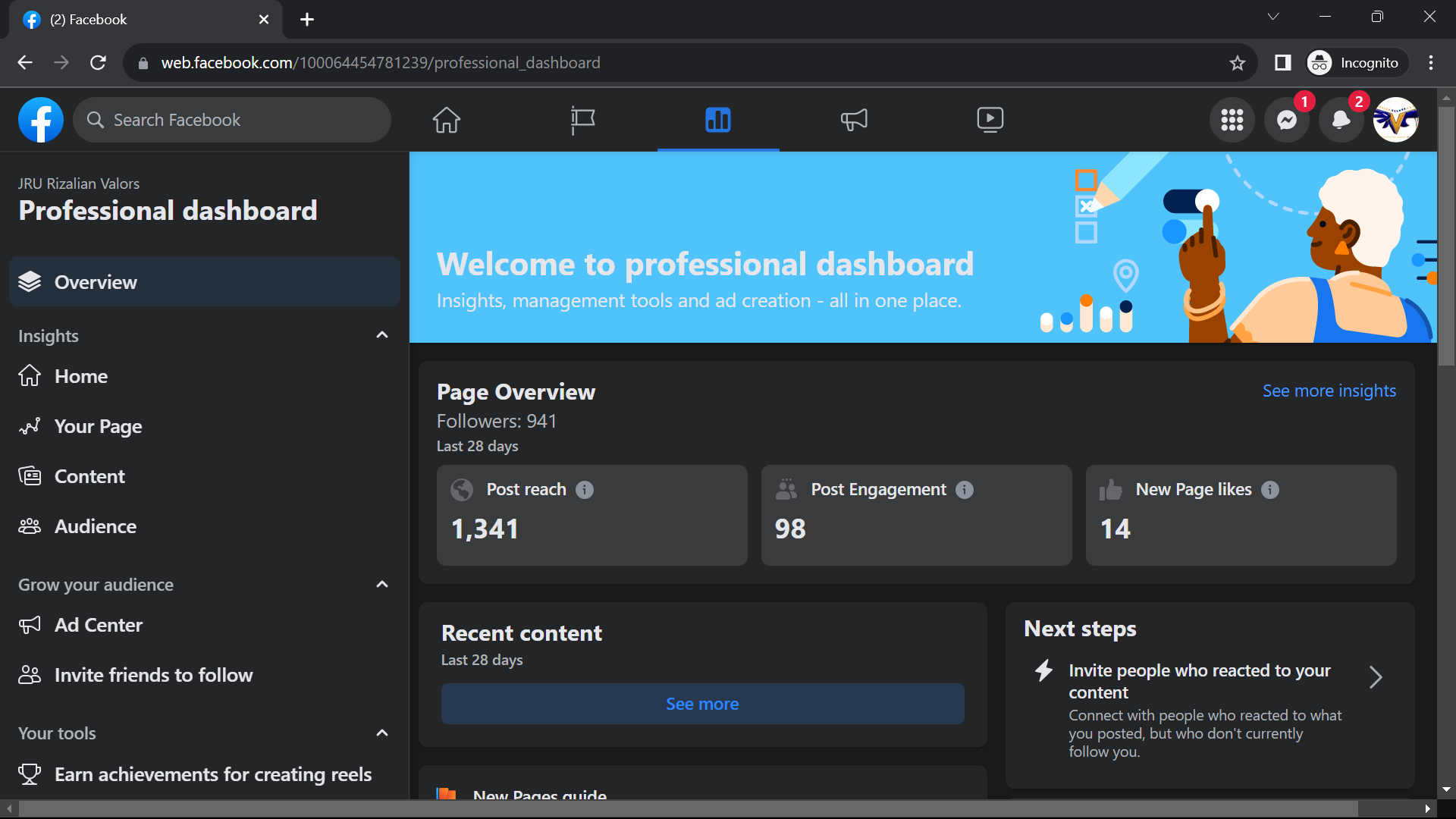Collapse the Insights section
The image size is (1456, 819).
click(x=382, y=335)
